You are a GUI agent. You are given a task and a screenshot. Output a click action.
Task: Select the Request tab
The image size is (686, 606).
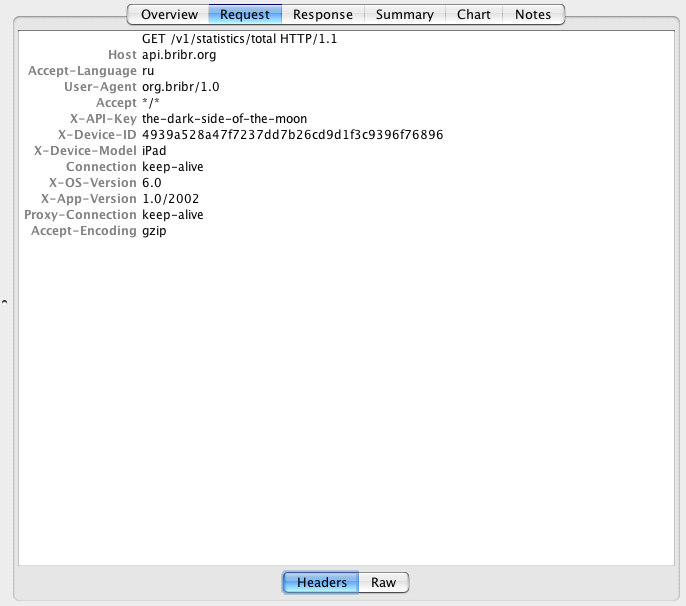pyautogui.click(x=245, y=14)
